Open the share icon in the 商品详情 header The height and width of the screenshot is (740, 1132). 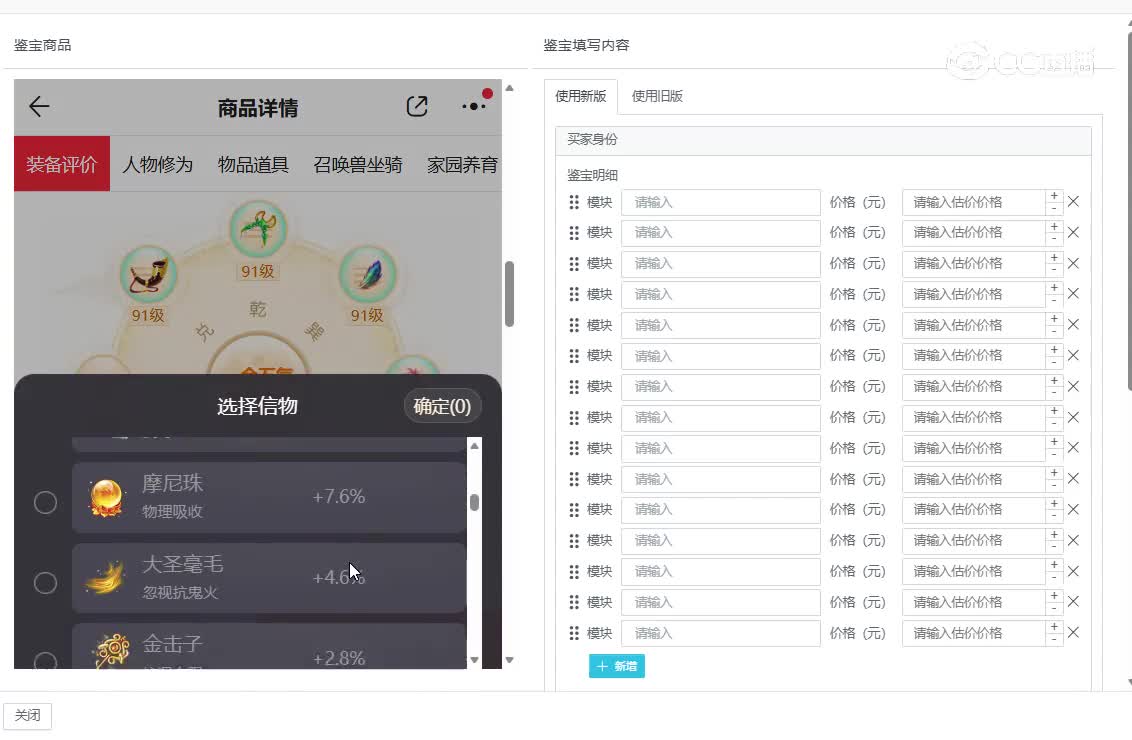417,107
